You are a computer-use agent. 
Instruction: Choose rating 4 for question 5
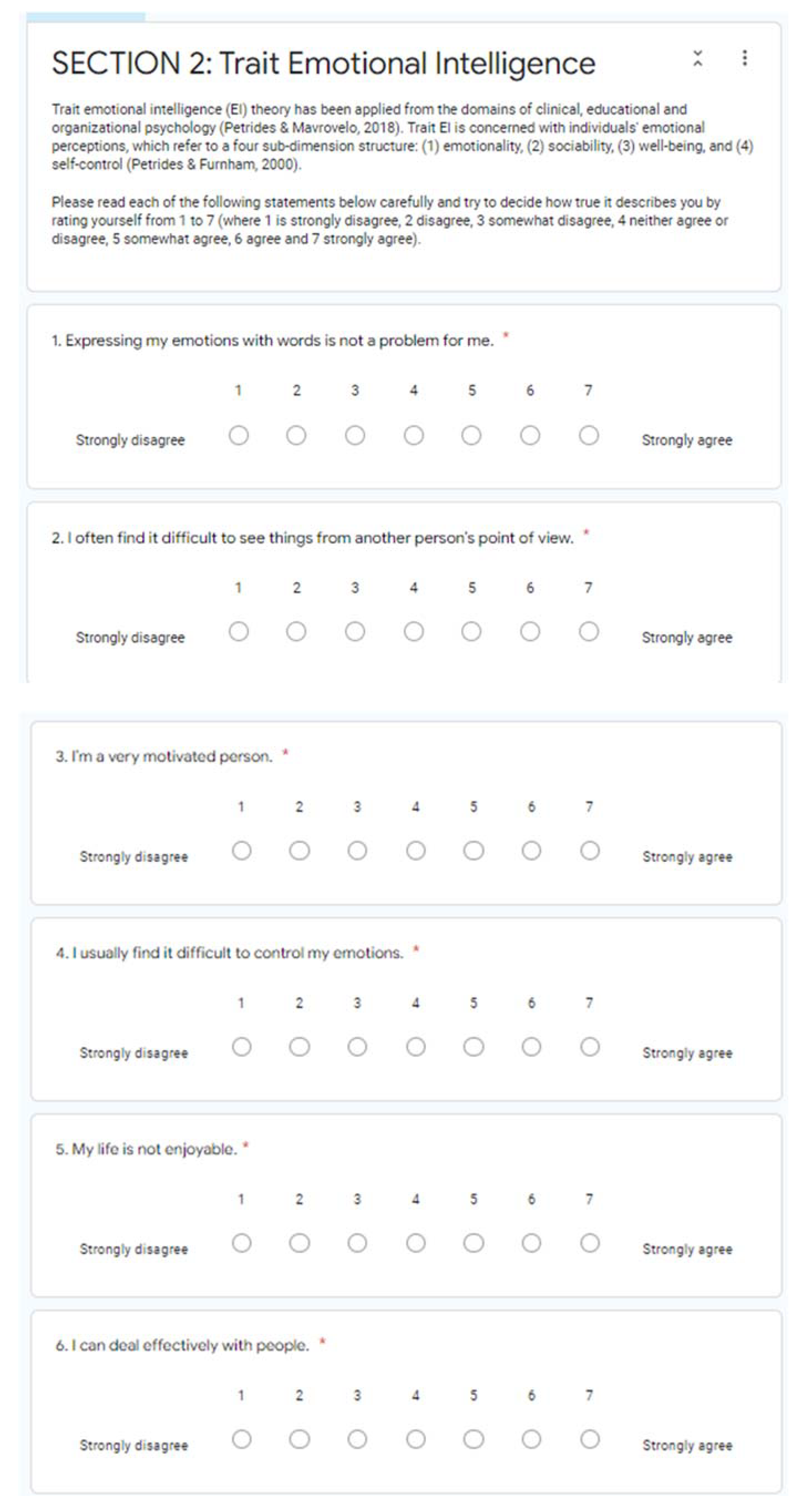(x=415, y=1242)
